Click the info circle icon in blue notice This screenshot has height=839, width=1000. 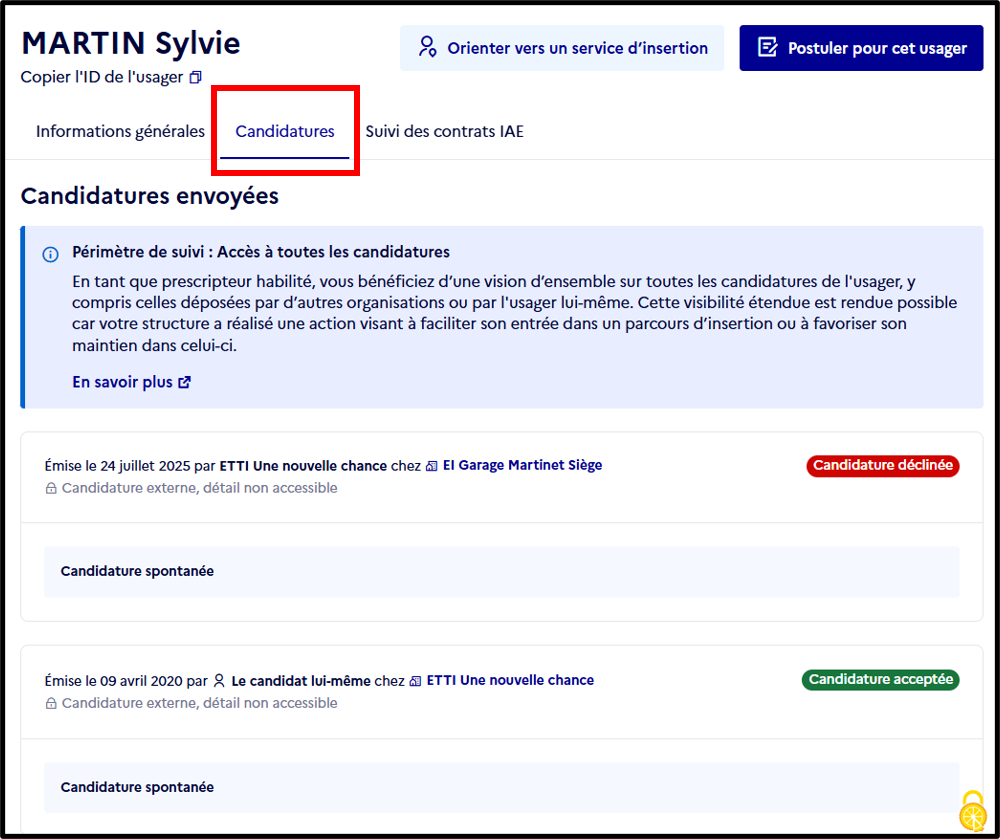pos(50,254)
